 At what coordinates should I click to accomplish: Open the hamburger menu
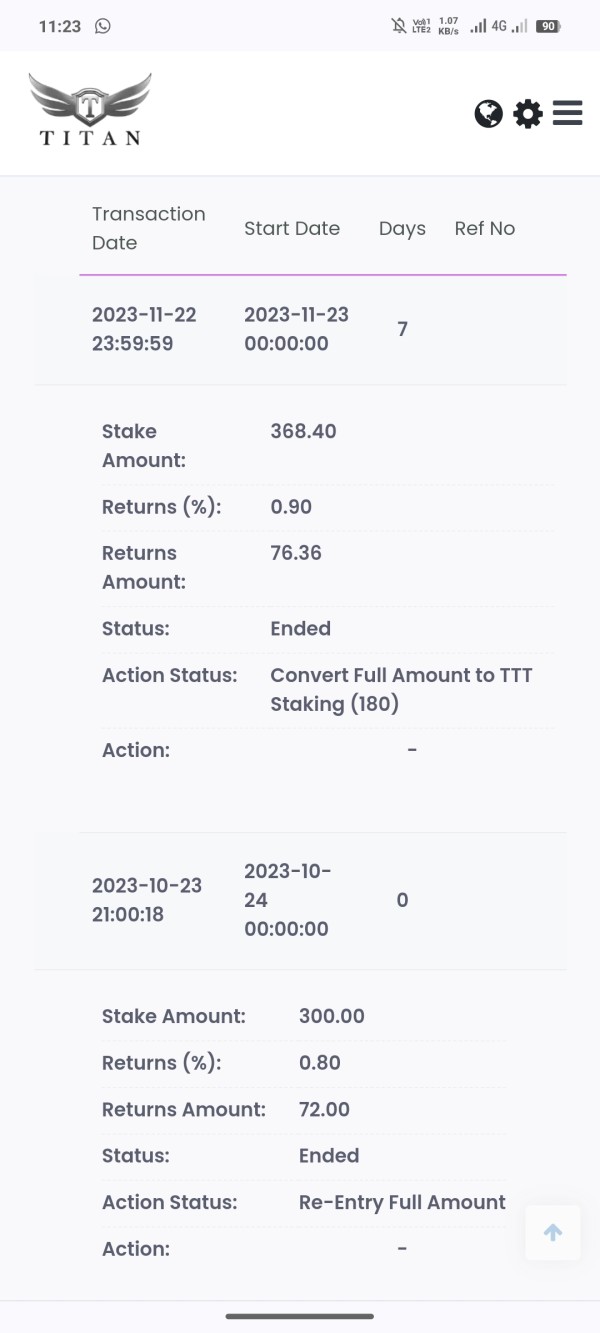(x=567, y=113)
